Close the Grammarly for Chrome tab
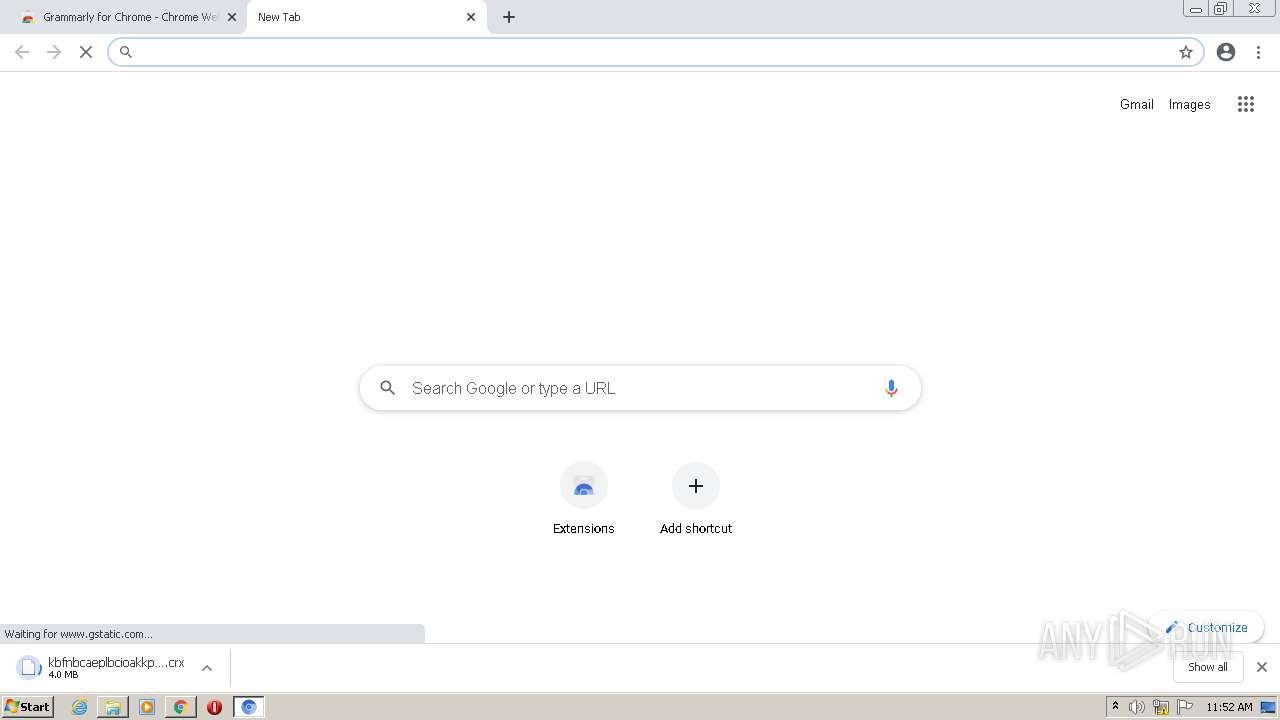Screen dimensions: 1280x720 coord(232,17)
